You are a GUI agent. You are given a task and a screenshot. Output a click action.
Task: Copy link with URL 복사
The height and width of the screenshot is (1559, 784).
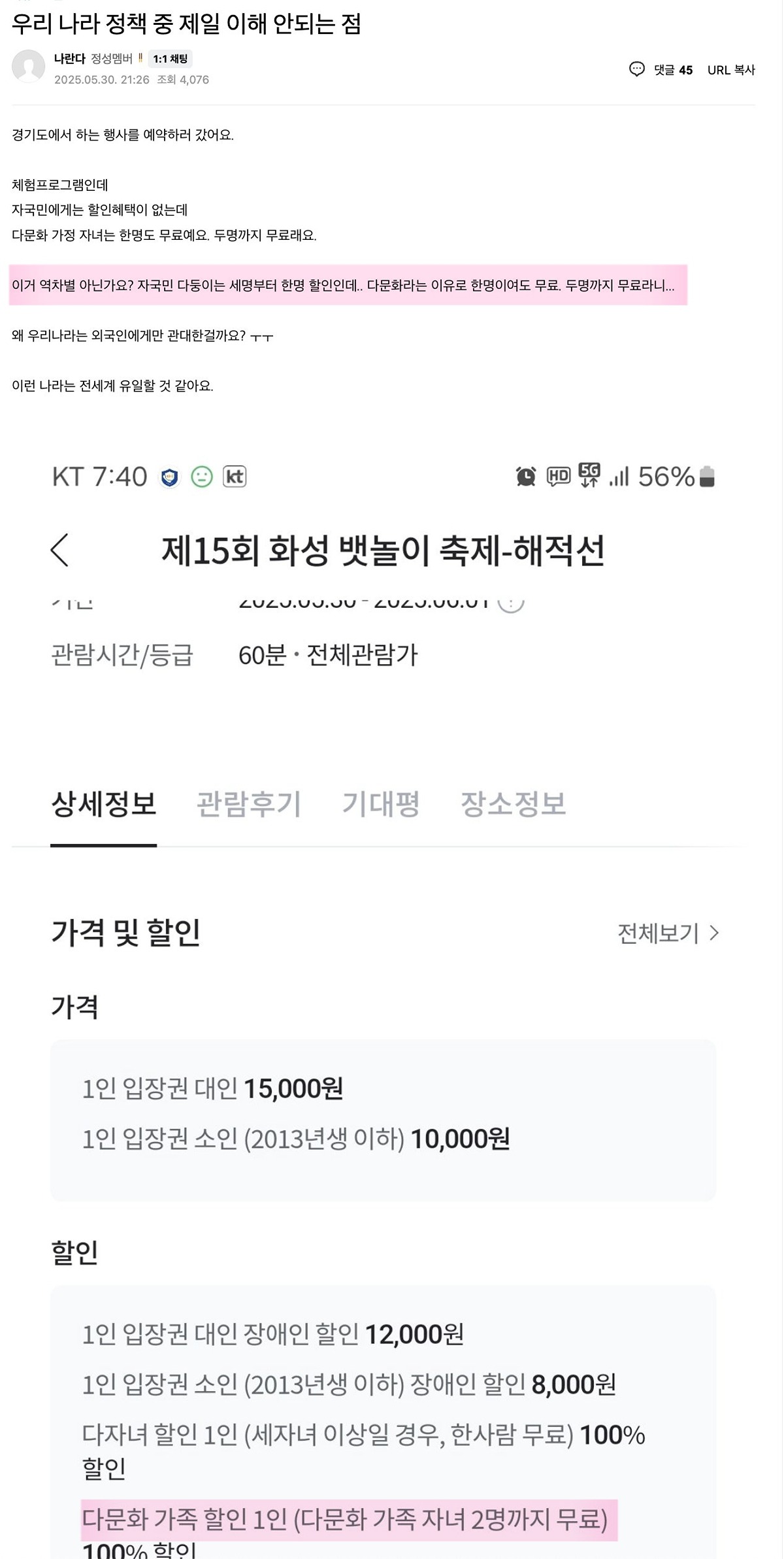click(731, 70)
